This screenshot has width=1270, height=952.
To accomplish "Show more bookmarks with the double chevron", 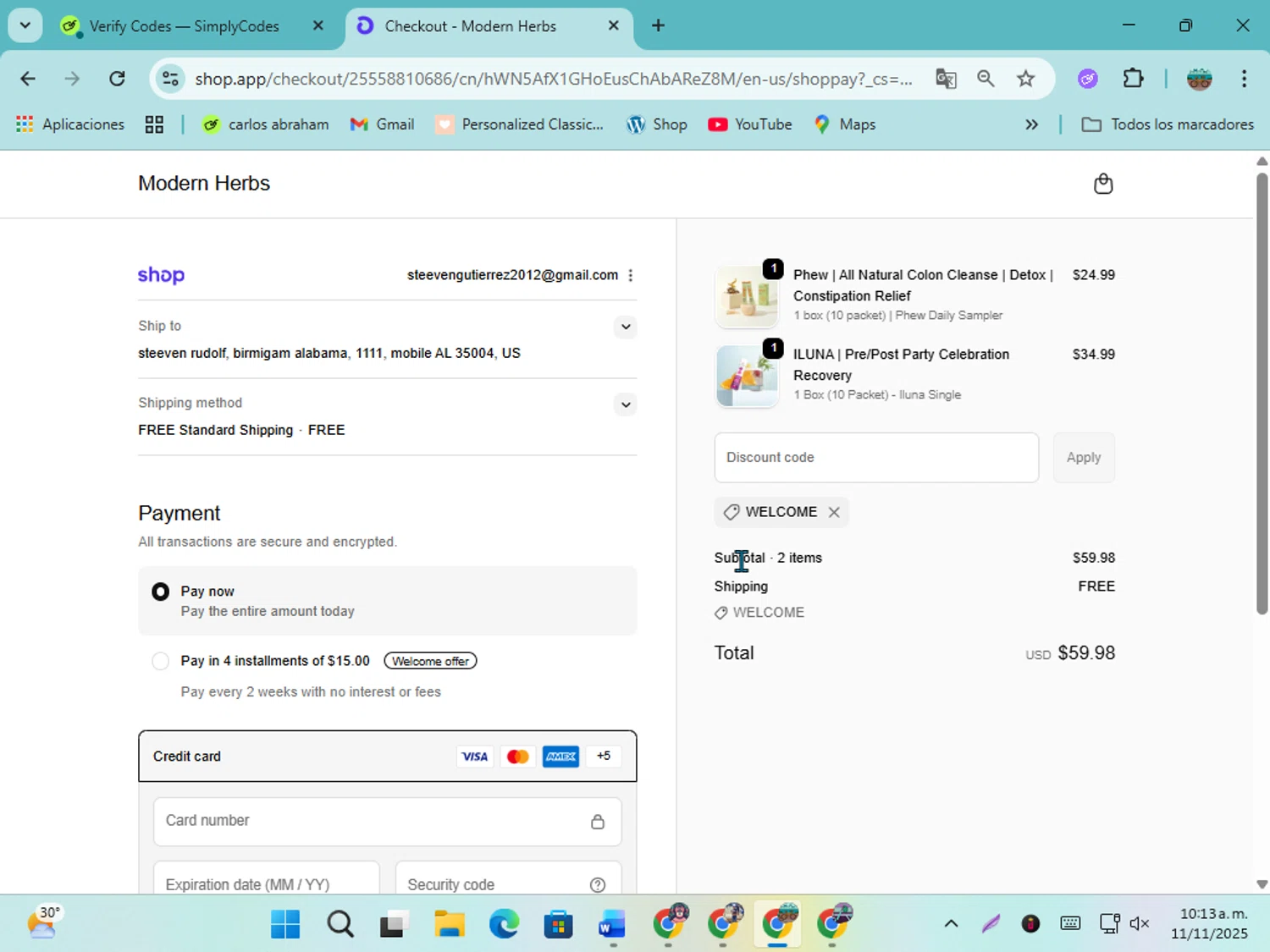I will (1031, 124).
